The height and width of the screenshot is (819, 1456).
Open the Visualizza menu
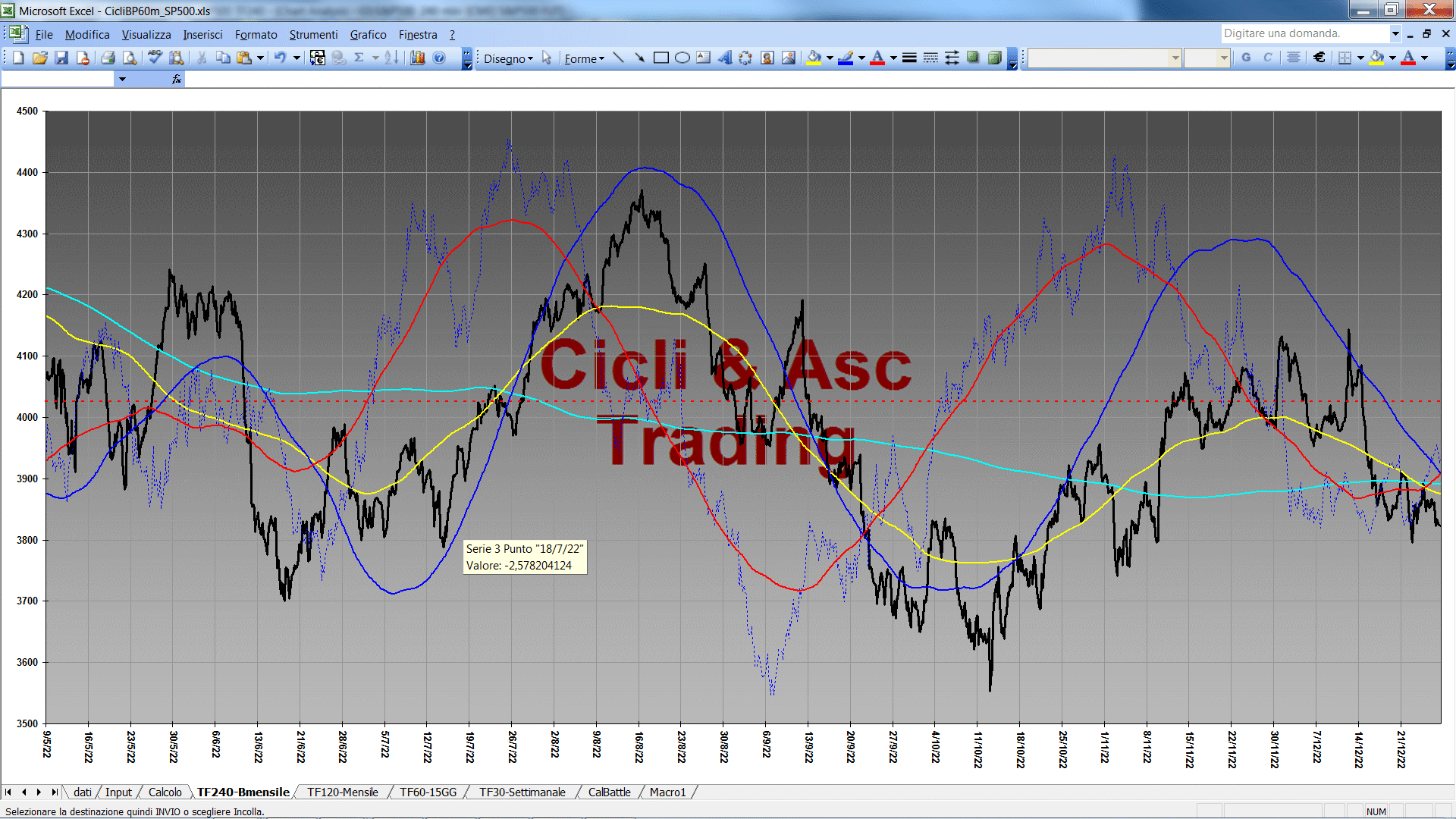coord(146,34)
